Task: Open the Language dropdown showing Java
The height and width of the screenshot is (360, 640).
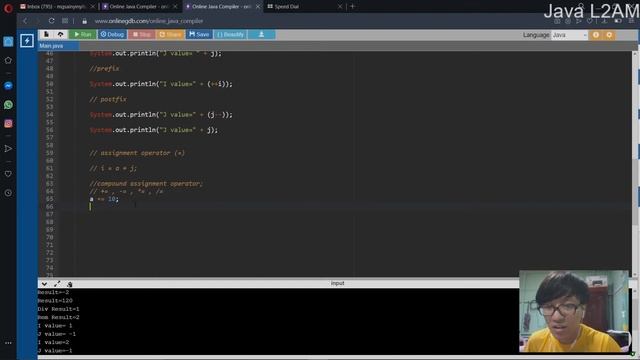Action: pyautogui.click(x=569, y=35)
